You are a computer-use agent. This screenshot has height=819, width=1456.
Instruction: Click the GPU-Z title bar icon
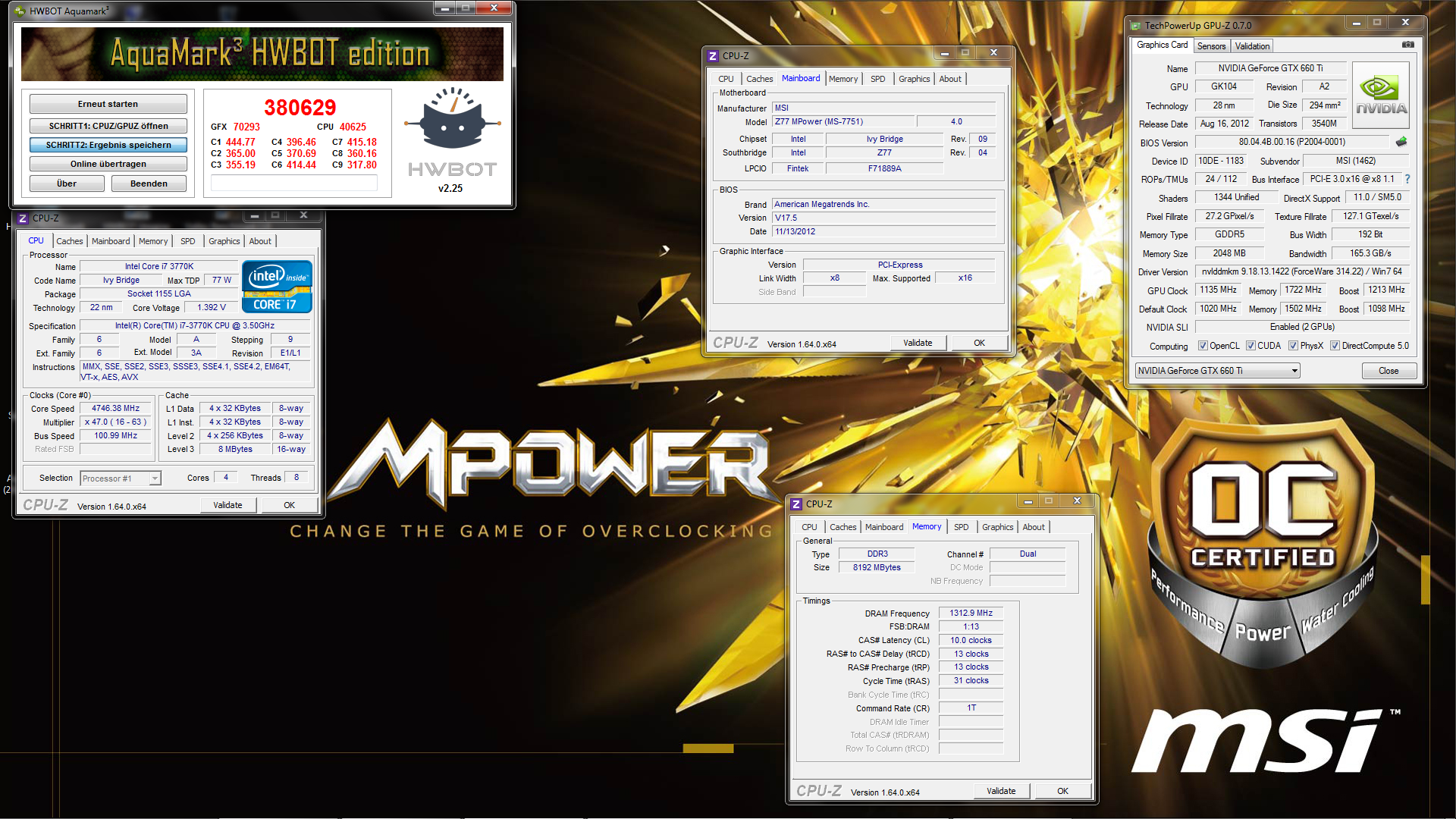click(1135, 25)
